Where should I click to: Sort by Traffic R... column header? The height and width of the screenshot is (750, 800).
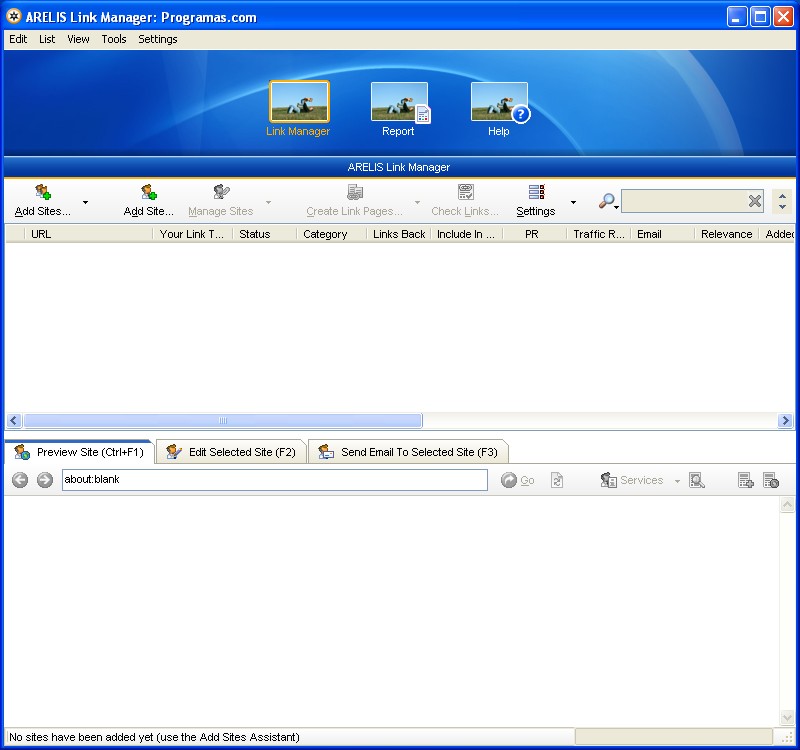(x=598, y=234)
